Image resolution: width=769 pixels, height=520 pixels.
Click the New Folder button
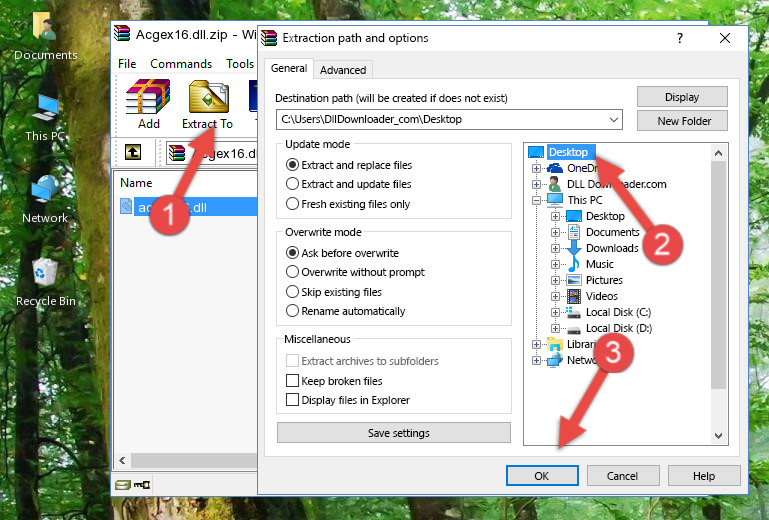[x=682, y=121]
